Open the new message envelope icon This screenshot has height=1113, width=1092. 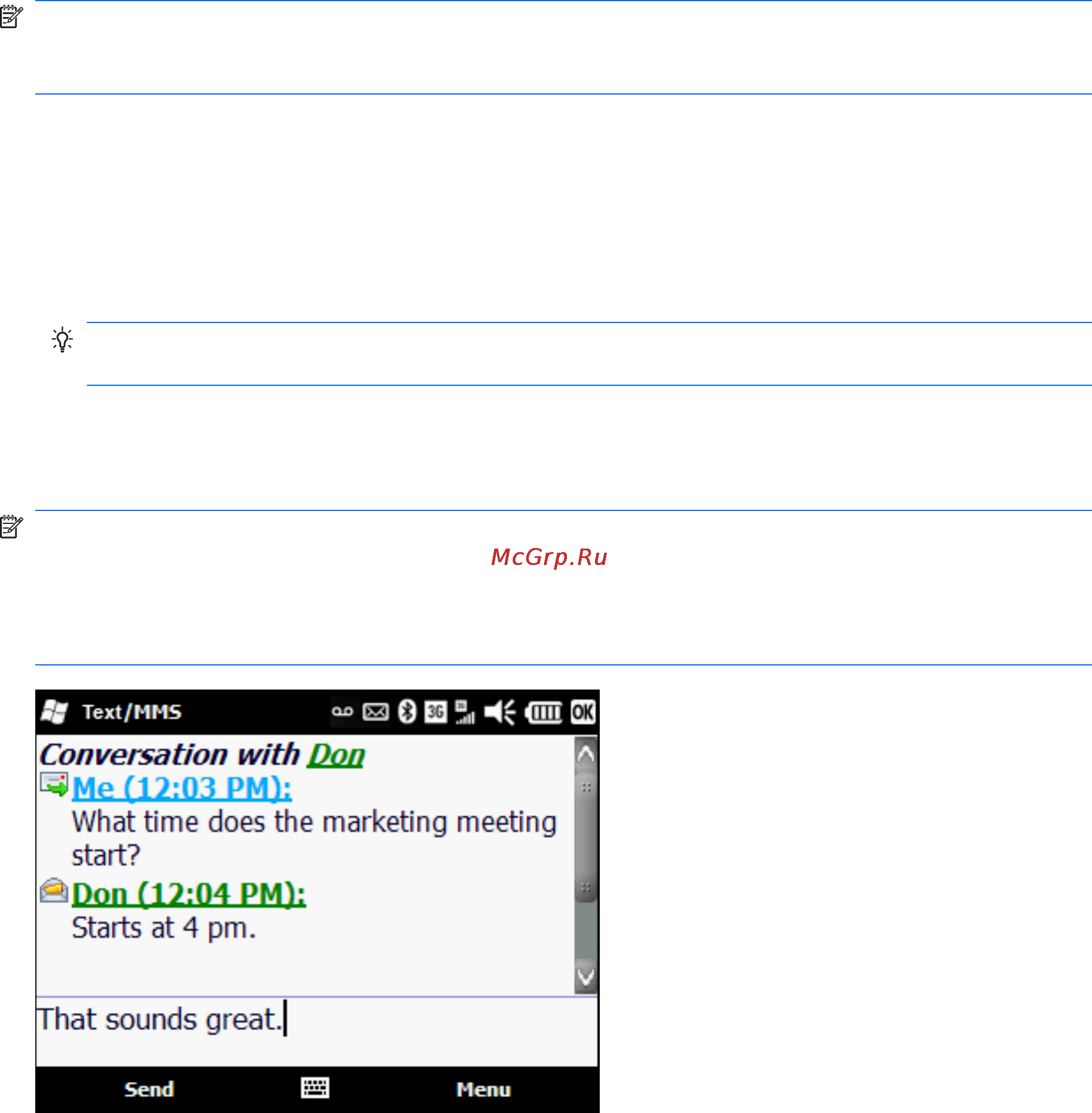(x=375, y=712)
